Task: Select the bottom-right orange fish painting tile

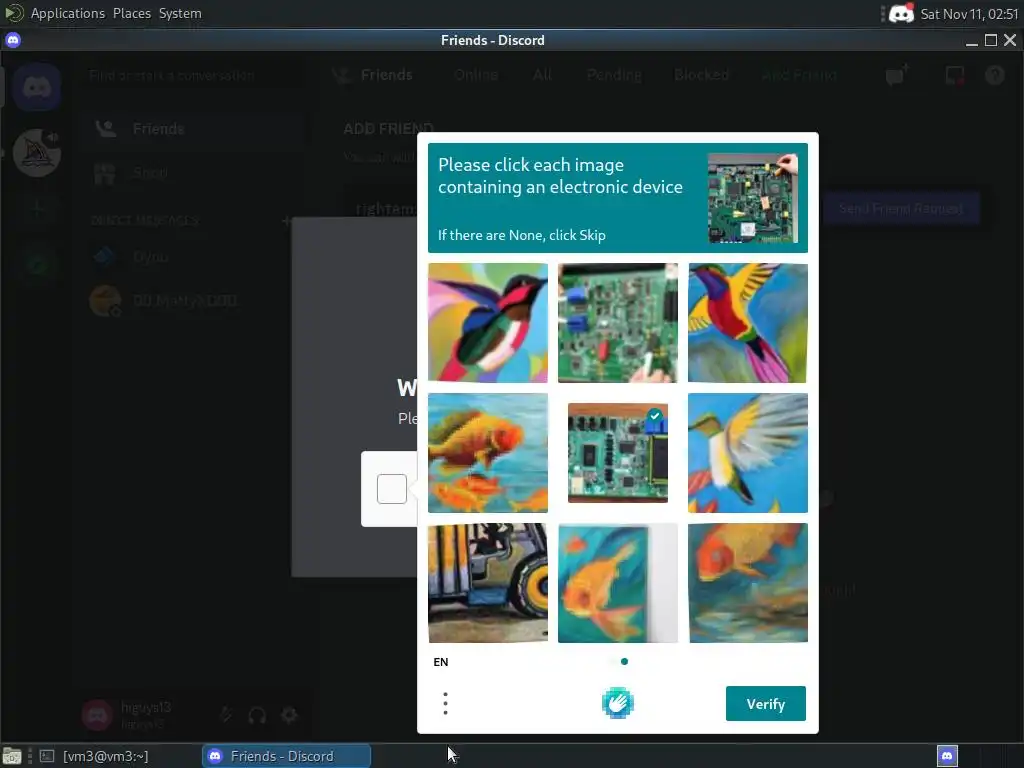Action: tap(748, 583)
